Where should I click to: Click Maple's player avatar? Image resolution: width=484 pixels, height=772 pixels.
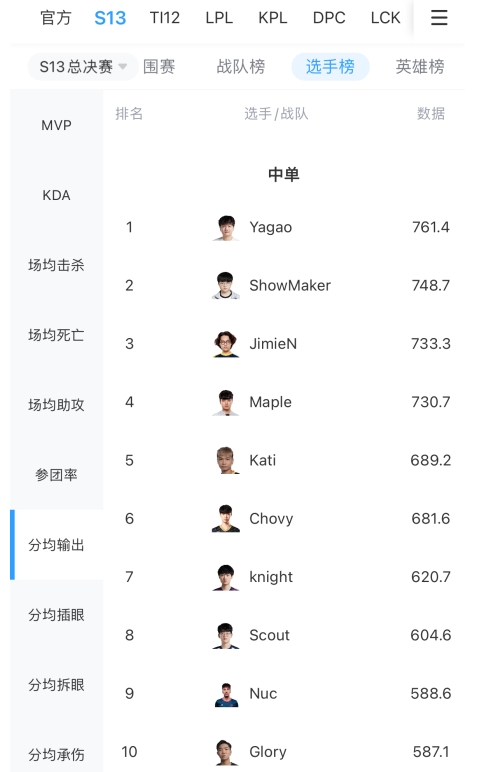tap(226, 402)
